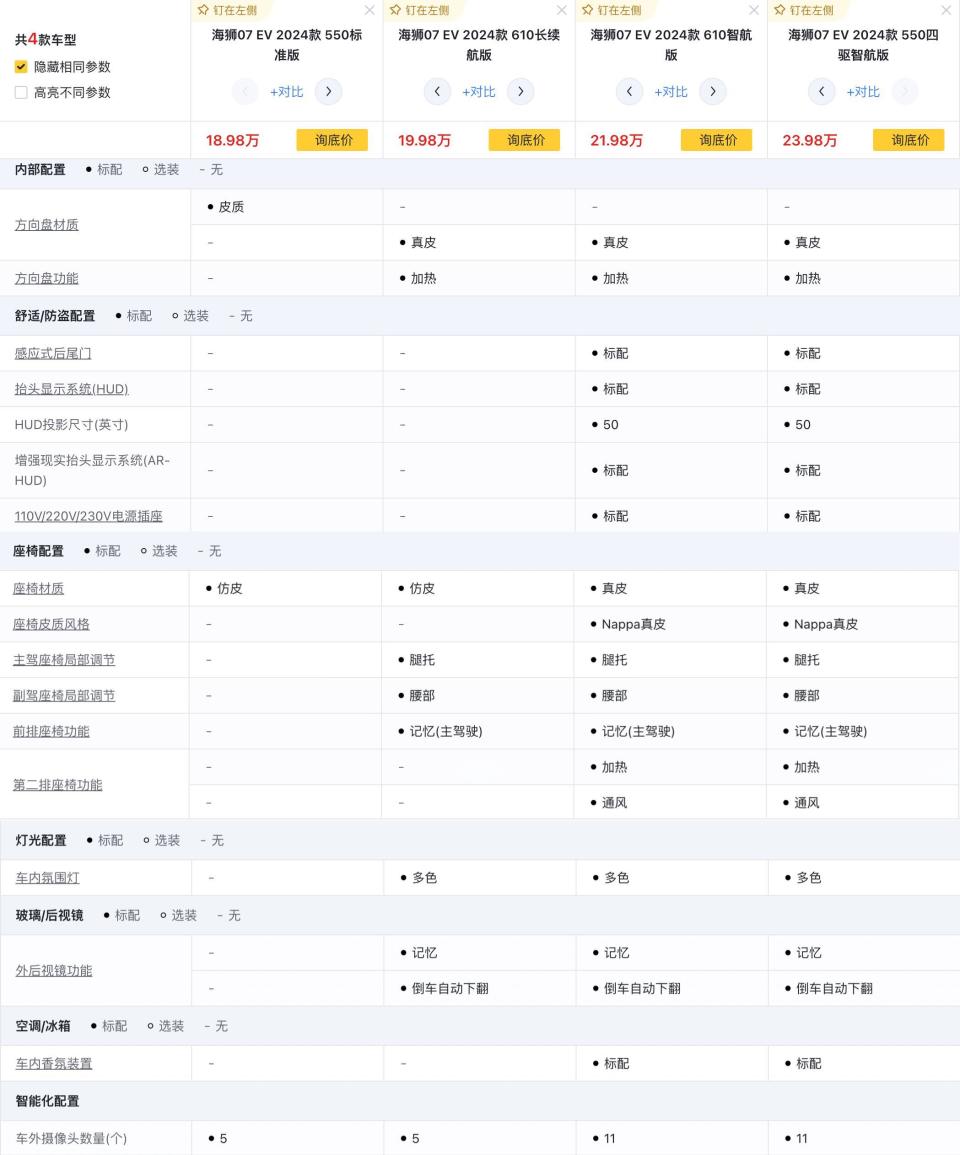960x1155 pixels.
Task: Open the 抬头显示系统(HUD) parameter link
Action: click(71, 389)
